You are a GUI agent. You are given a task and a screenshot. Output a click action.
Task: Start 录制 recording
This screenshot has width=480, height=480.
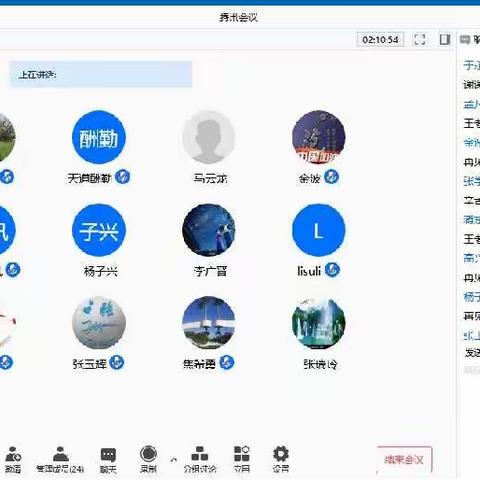pyautogui.click(x=148, y=459)
